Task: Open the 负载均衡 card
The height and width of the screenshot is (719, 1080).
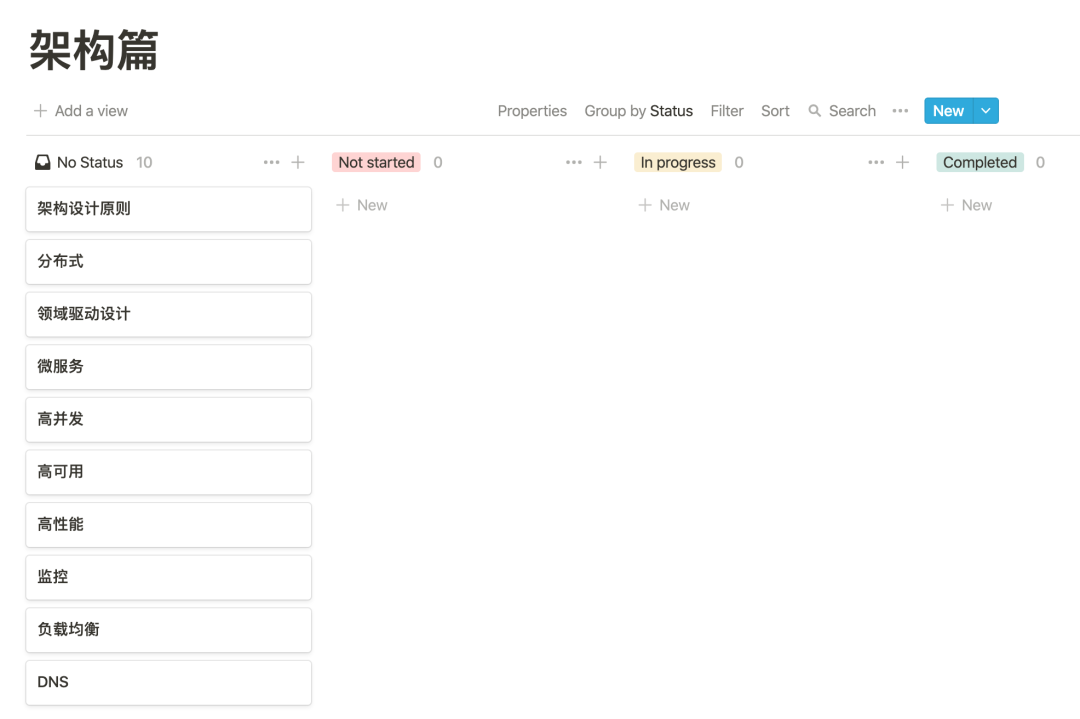Action: (x=169, y=630)
